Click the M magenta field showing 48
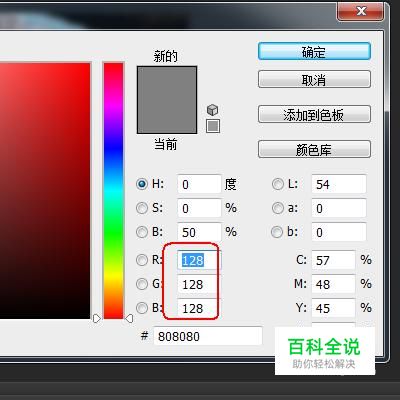400x400 pixels. [333, 284]
